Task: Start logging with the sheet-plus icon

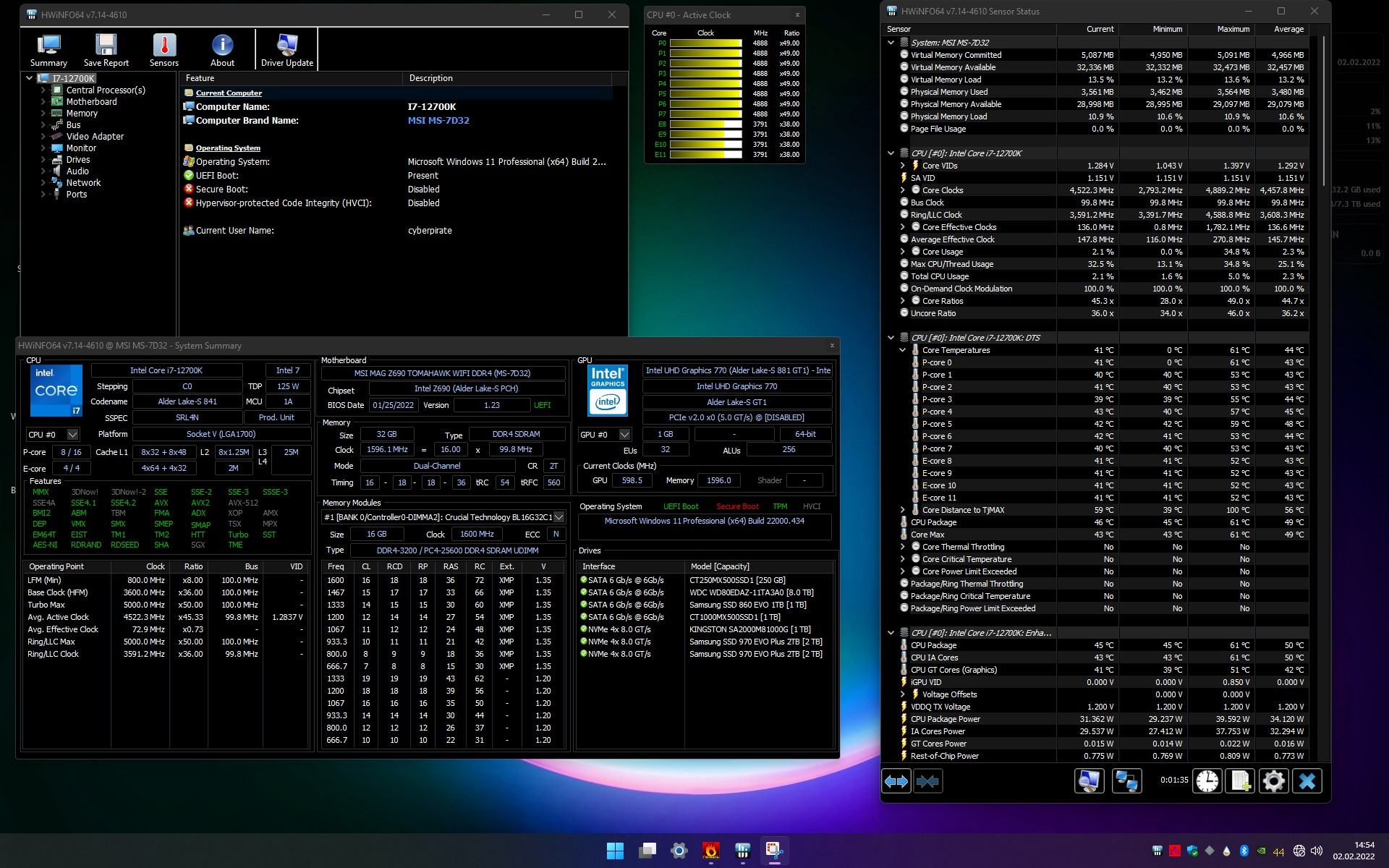Action: pyautogui.click(x=1240, y=781)
